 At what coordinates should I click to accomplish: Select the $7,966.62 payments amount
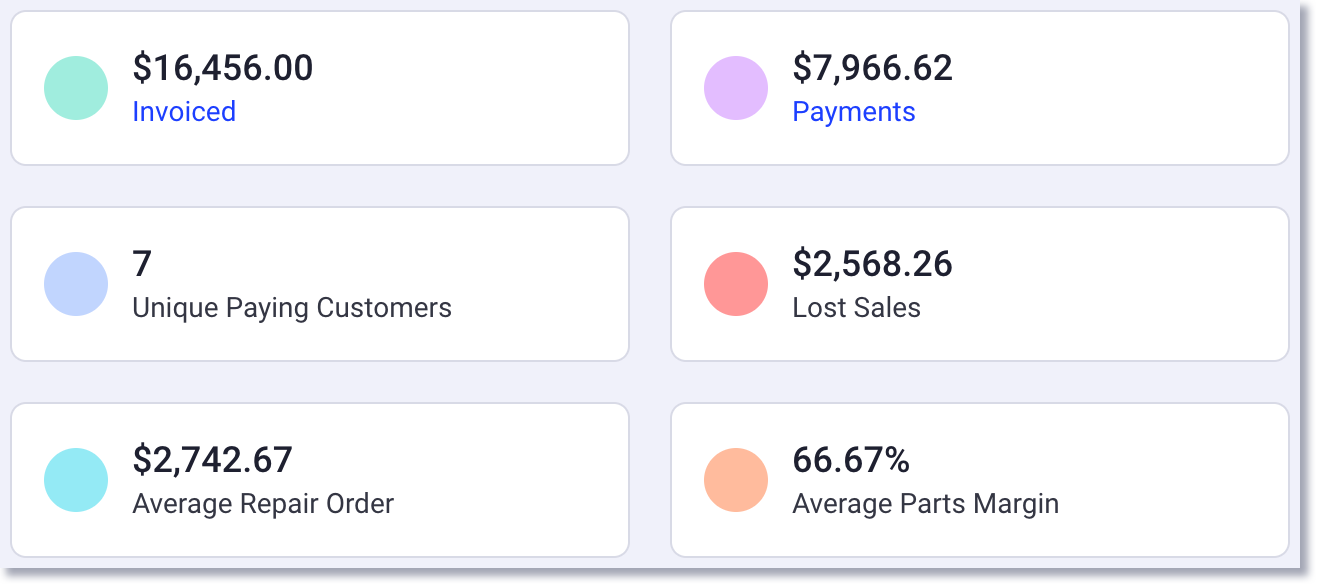click(872, 68)
